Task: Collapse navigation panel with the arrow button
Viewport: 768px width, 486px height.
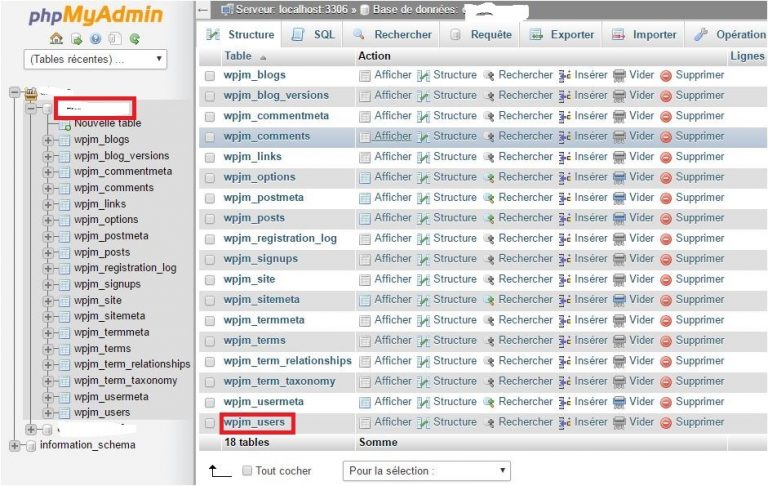Action: coord(203,9)
